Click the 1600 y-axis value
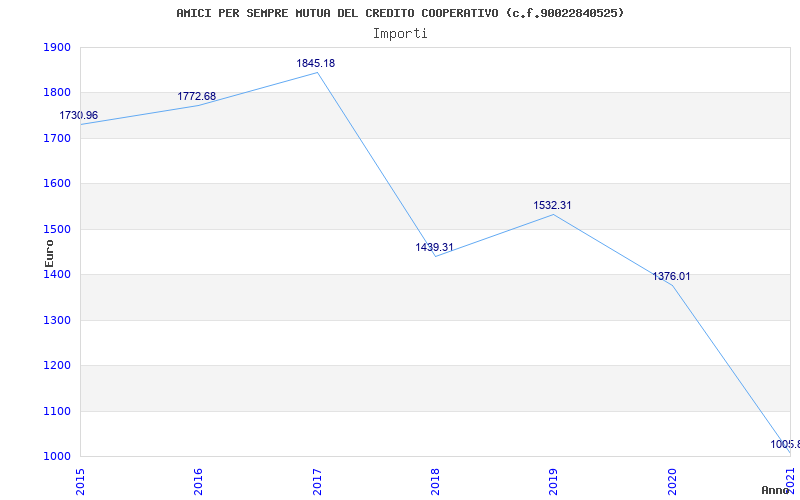This screenshot has height=500, width=800. pyautogui.click(x=57, y=184)
